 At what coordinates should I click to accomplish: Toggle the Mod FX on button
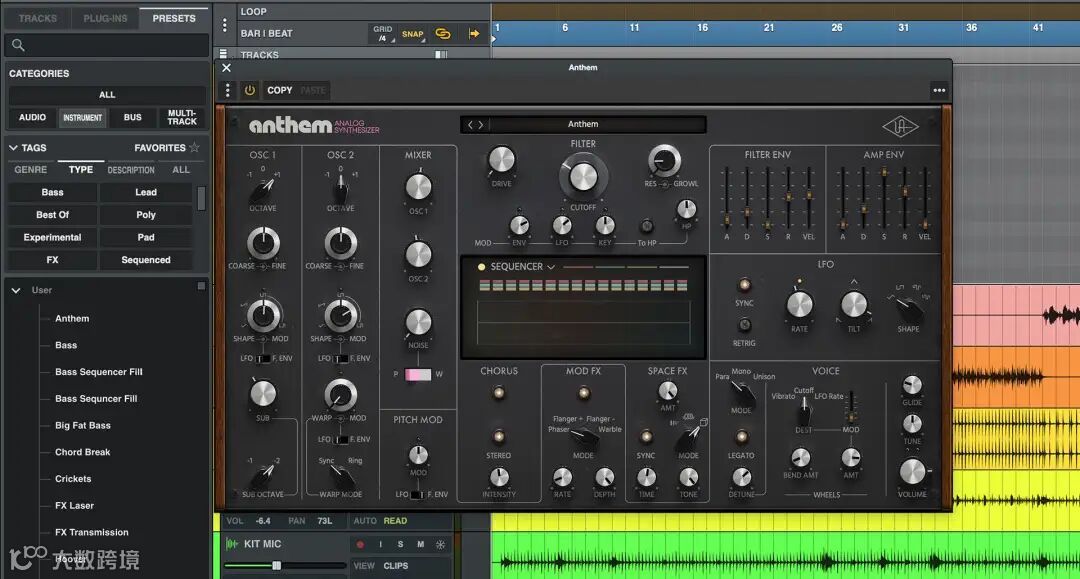click(583, 393)
